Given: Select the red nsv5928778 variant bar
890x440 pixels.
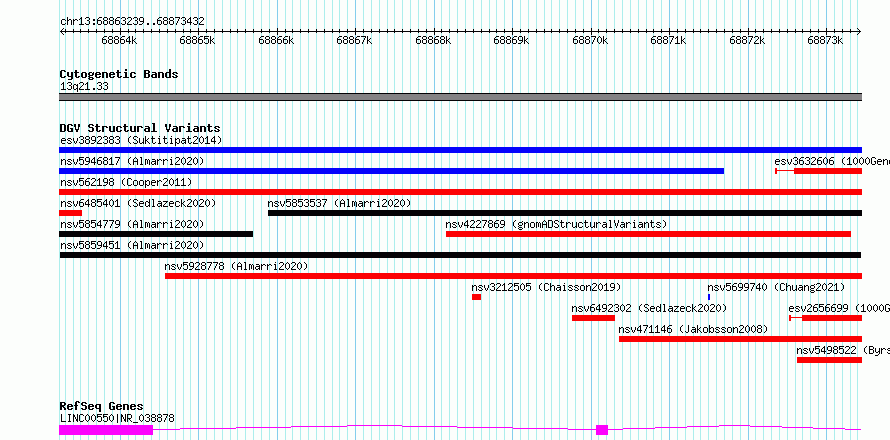Looking at the screenshot, I should [x=514, y=276].
